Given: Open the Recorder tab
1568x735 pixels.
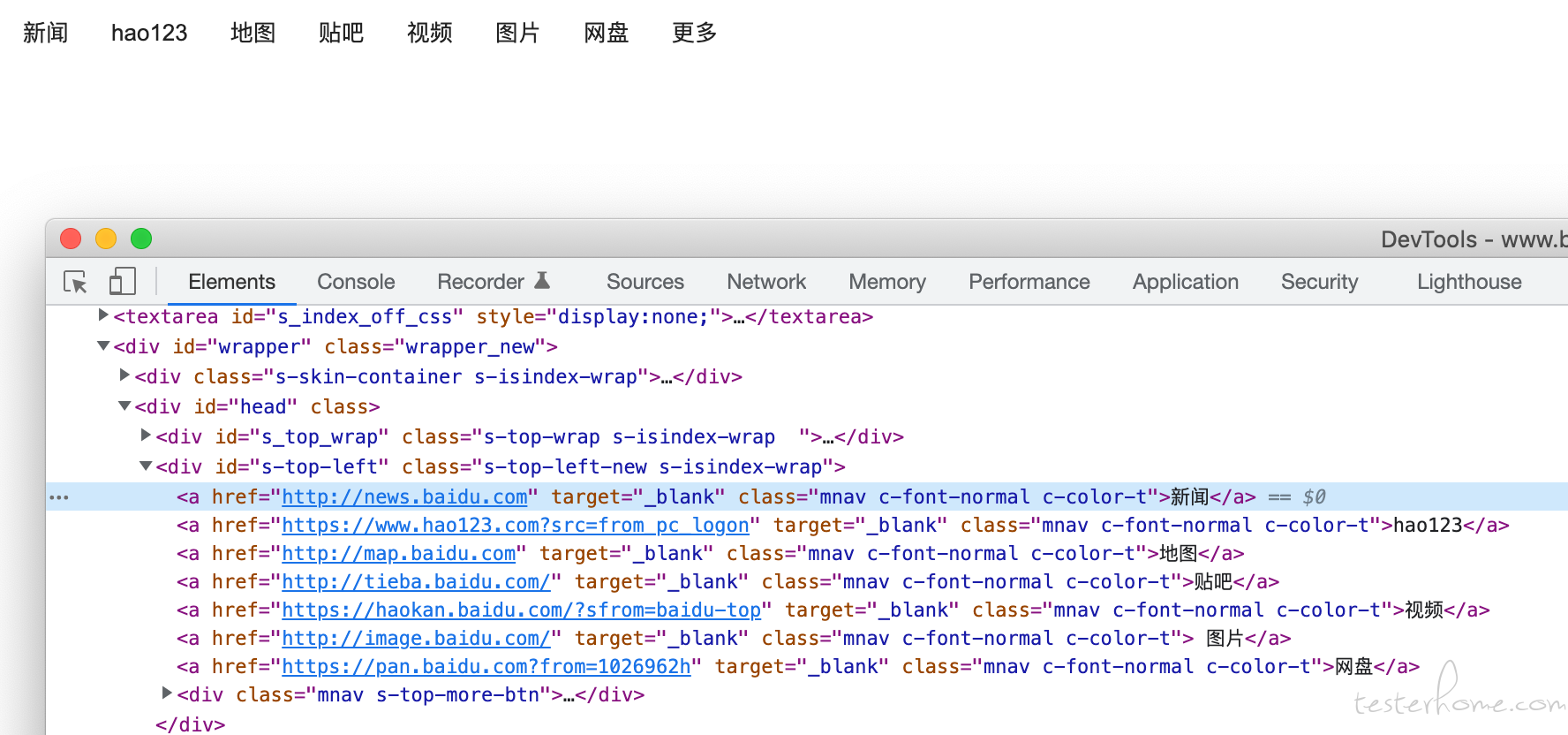Looking at the screenshot, I should click(x=481, y=282).
